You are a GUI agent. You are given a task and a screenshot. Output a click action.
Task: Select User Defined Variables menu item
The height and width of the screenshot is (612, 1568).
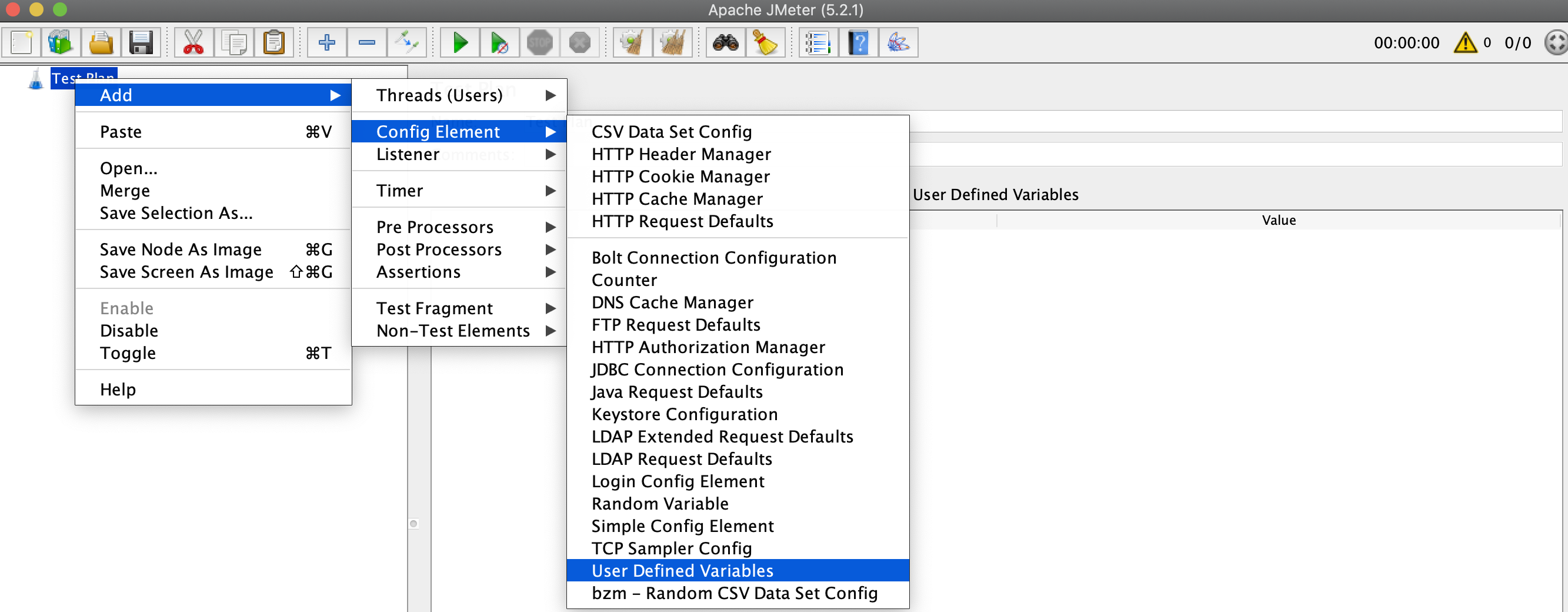[738, 571]
